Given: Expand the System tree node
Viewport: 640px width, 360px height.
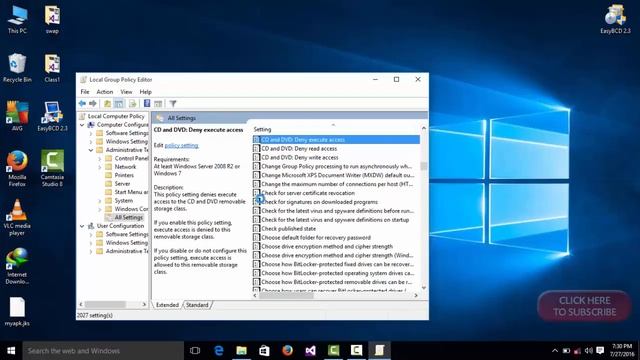Looking at the screenshot, I should pos(100,201).
